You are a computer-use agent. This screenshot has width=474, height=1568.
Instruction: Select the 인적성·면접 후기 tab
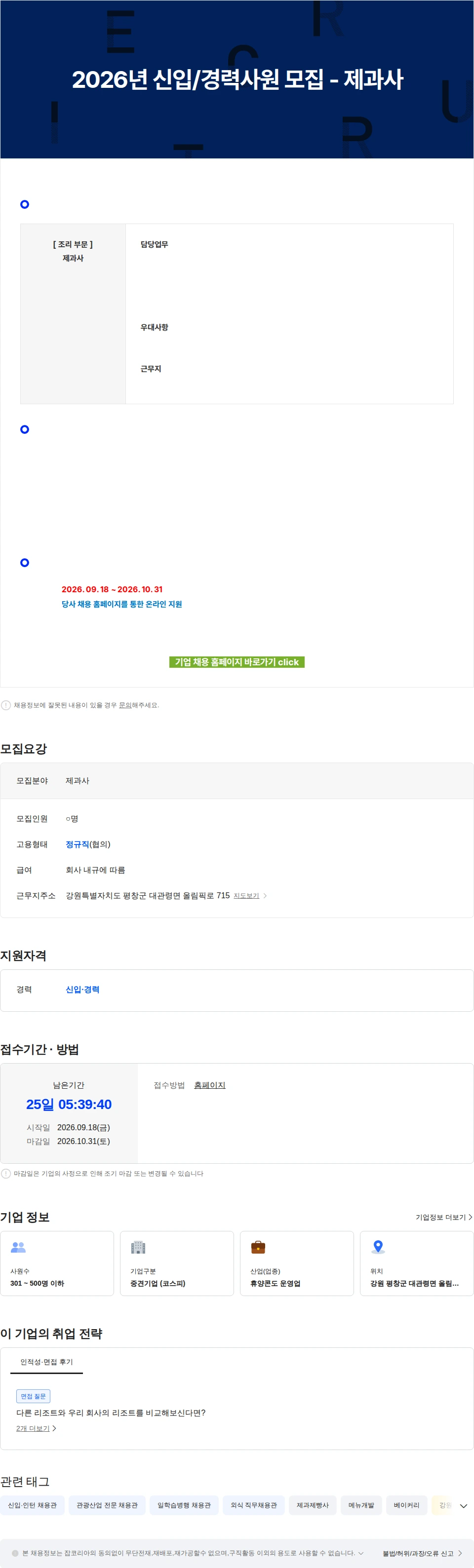(x=46, y=1362)
